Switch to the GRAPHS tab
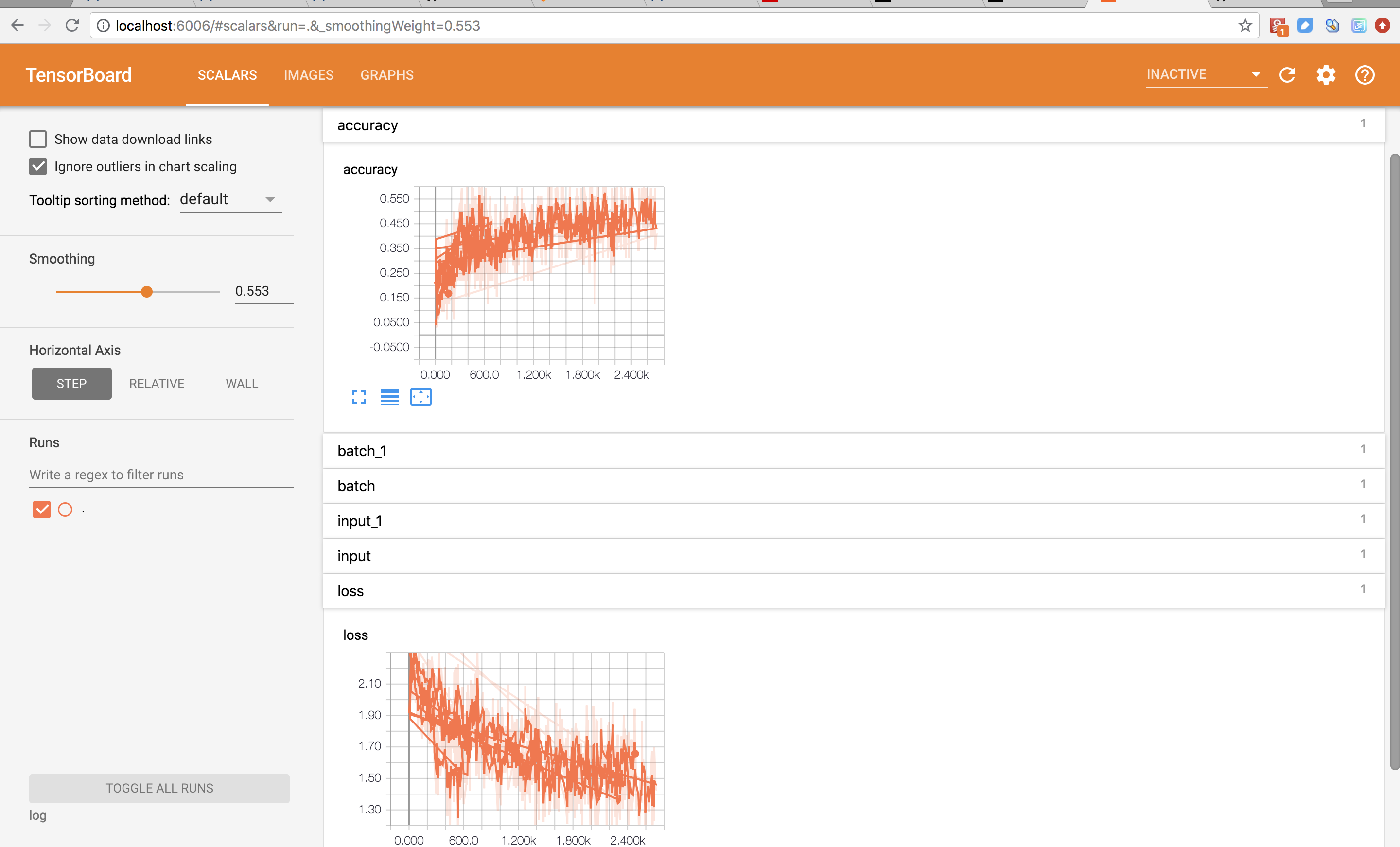This screenshot has width=1400, height=847. 387,75
